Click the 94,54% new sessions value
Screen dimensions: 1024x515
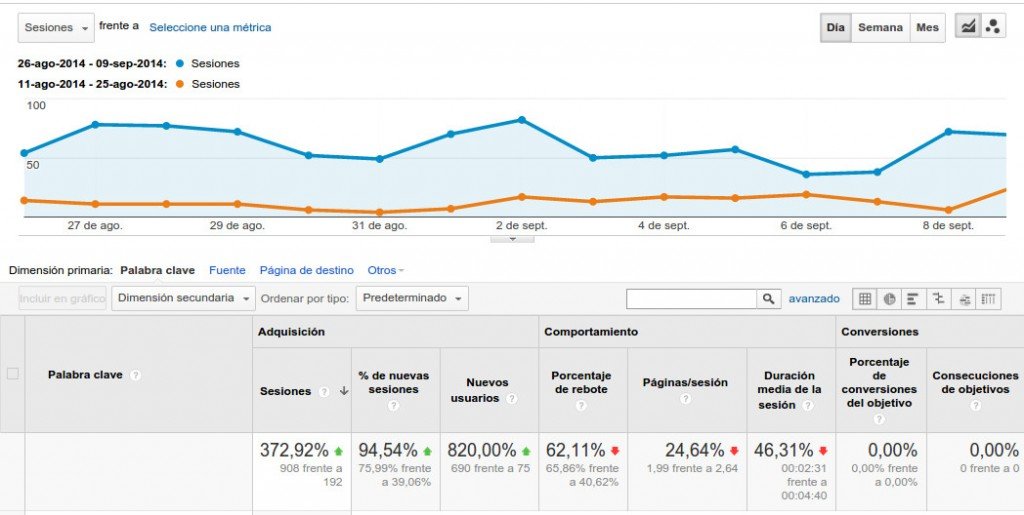tap(388, 450)
